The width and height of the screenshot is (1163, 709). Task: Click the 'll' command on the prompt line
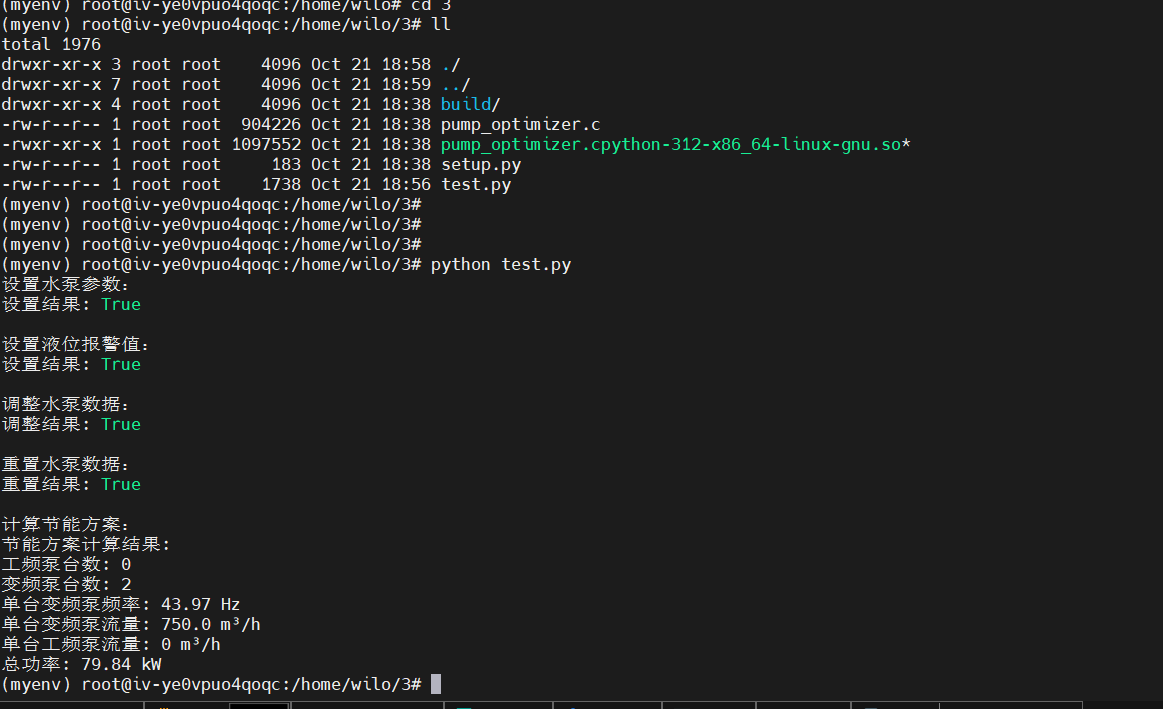[x=441, y=24]
